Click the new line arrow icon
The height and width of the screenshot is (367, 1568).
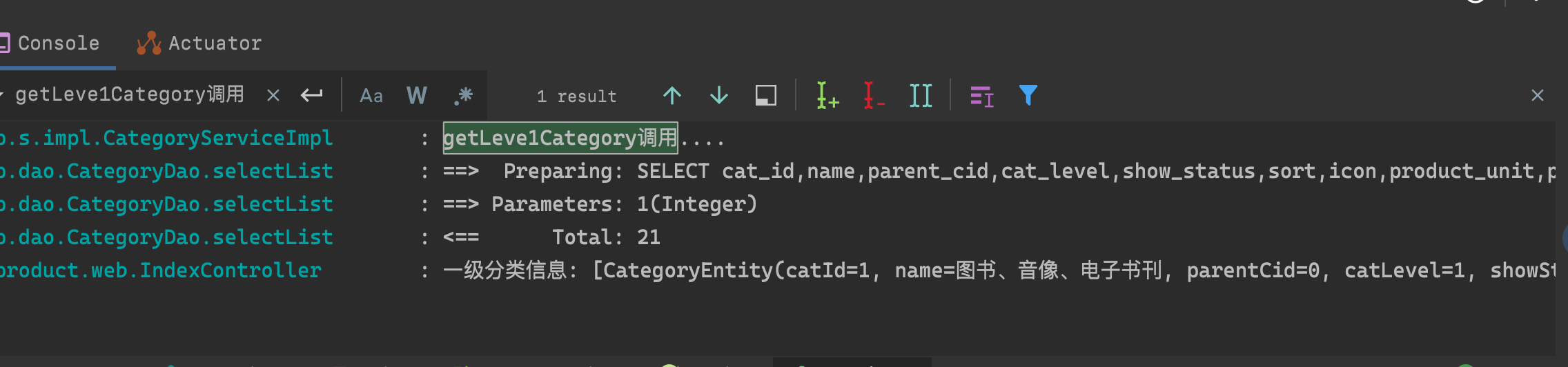coord(312,95)
